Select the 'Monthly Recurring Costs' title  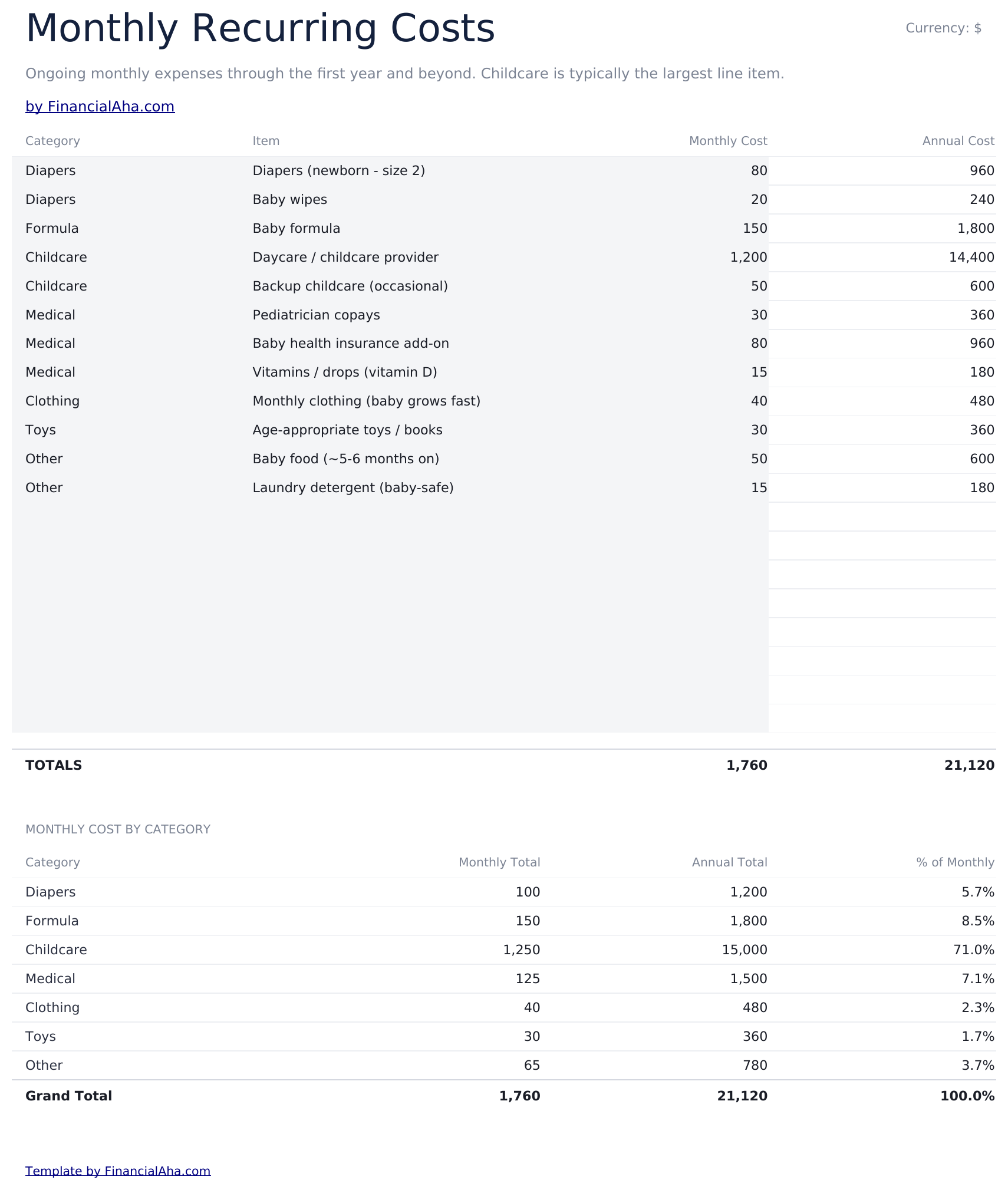tap(260, 28)
